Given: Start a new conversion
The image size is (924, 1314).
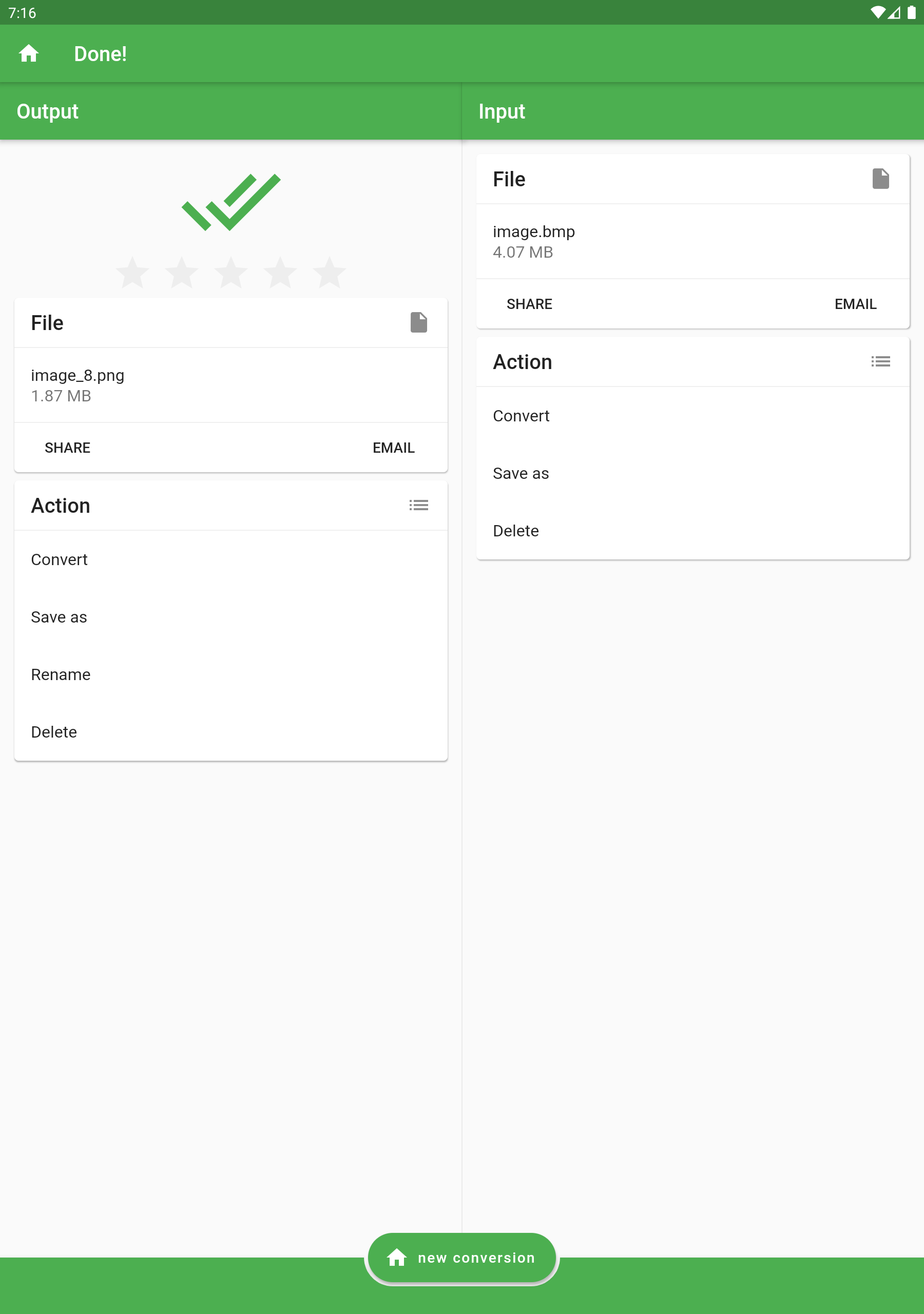Looking at the screenshot, I should point(462,1258).
